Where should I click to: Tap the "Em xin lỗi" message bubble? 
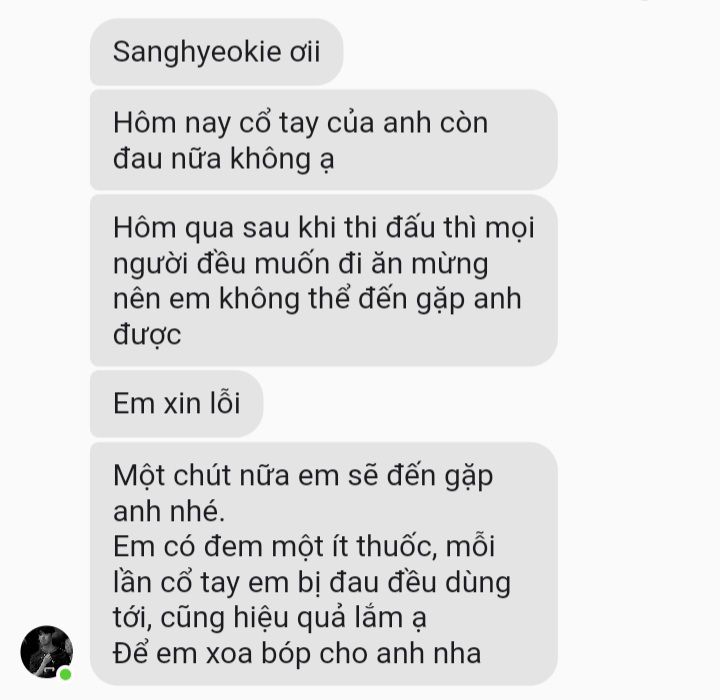click(176, 404)
